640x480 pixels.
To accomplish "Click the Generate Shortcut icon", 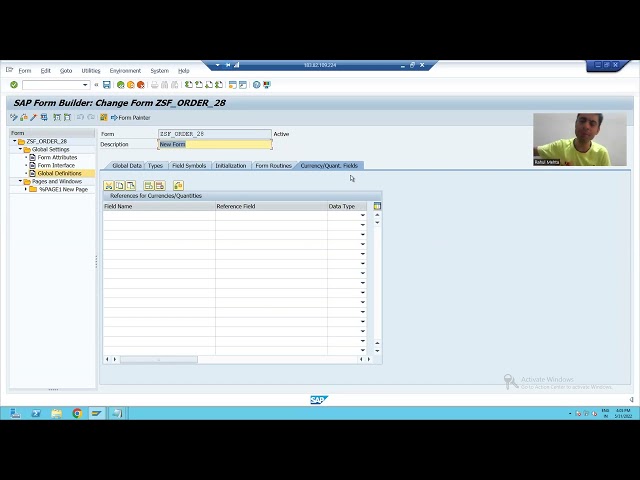I will 243,85.
